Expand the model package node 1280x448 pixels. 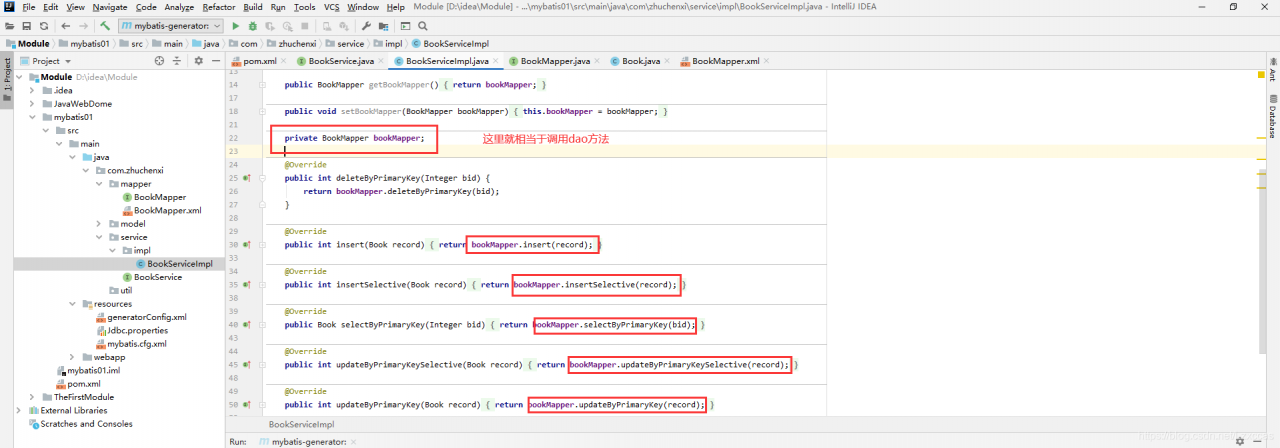click(99, 224)
